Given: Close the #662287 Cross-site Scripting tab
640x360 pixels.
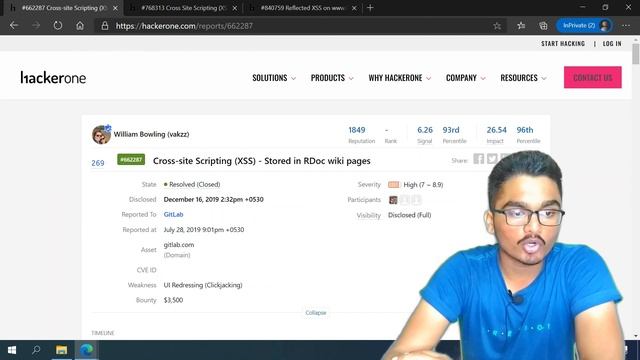Looking at the screenshot, I should (115, 8).
